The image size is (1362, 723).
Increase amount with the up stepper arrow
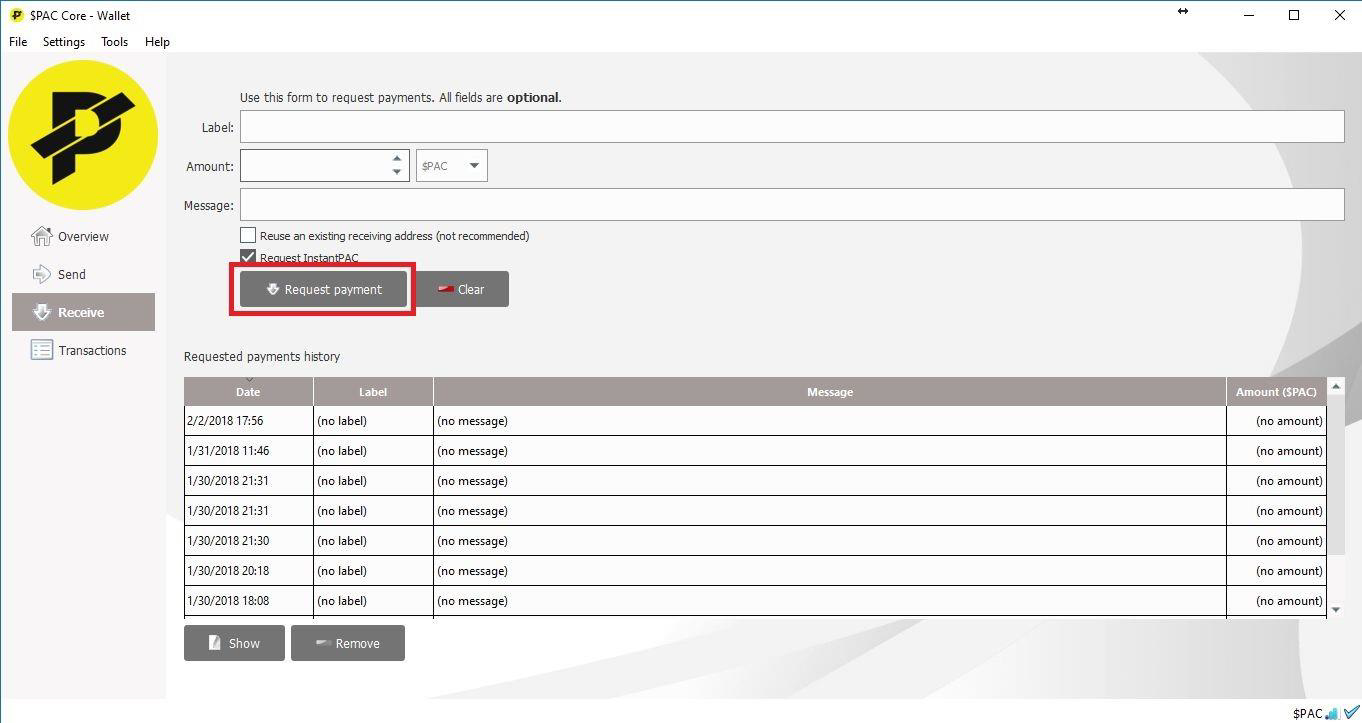pos(397,158)
